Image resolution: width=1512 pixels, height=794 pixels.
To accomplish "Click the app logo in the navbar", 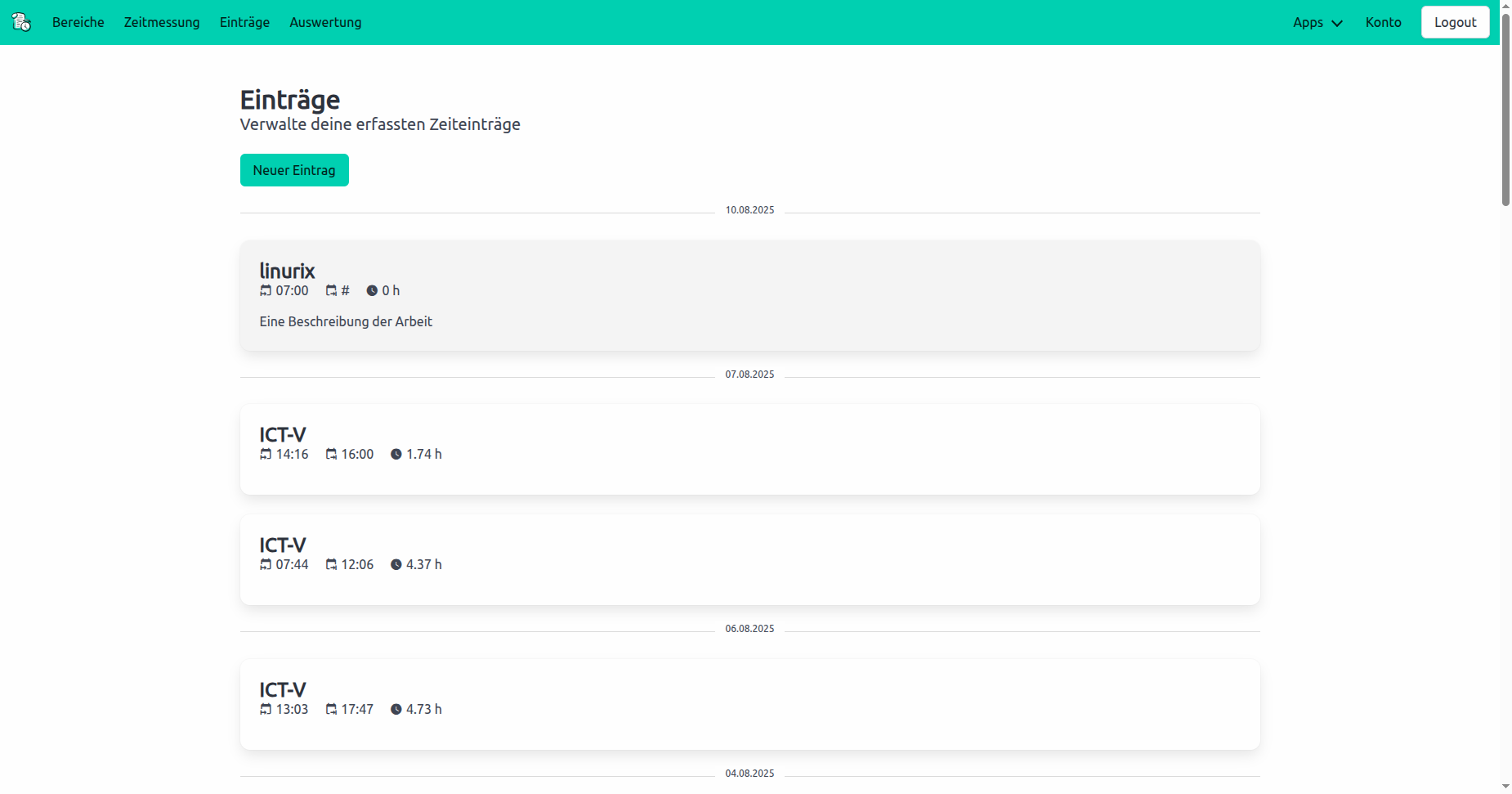I will (21, 22).
